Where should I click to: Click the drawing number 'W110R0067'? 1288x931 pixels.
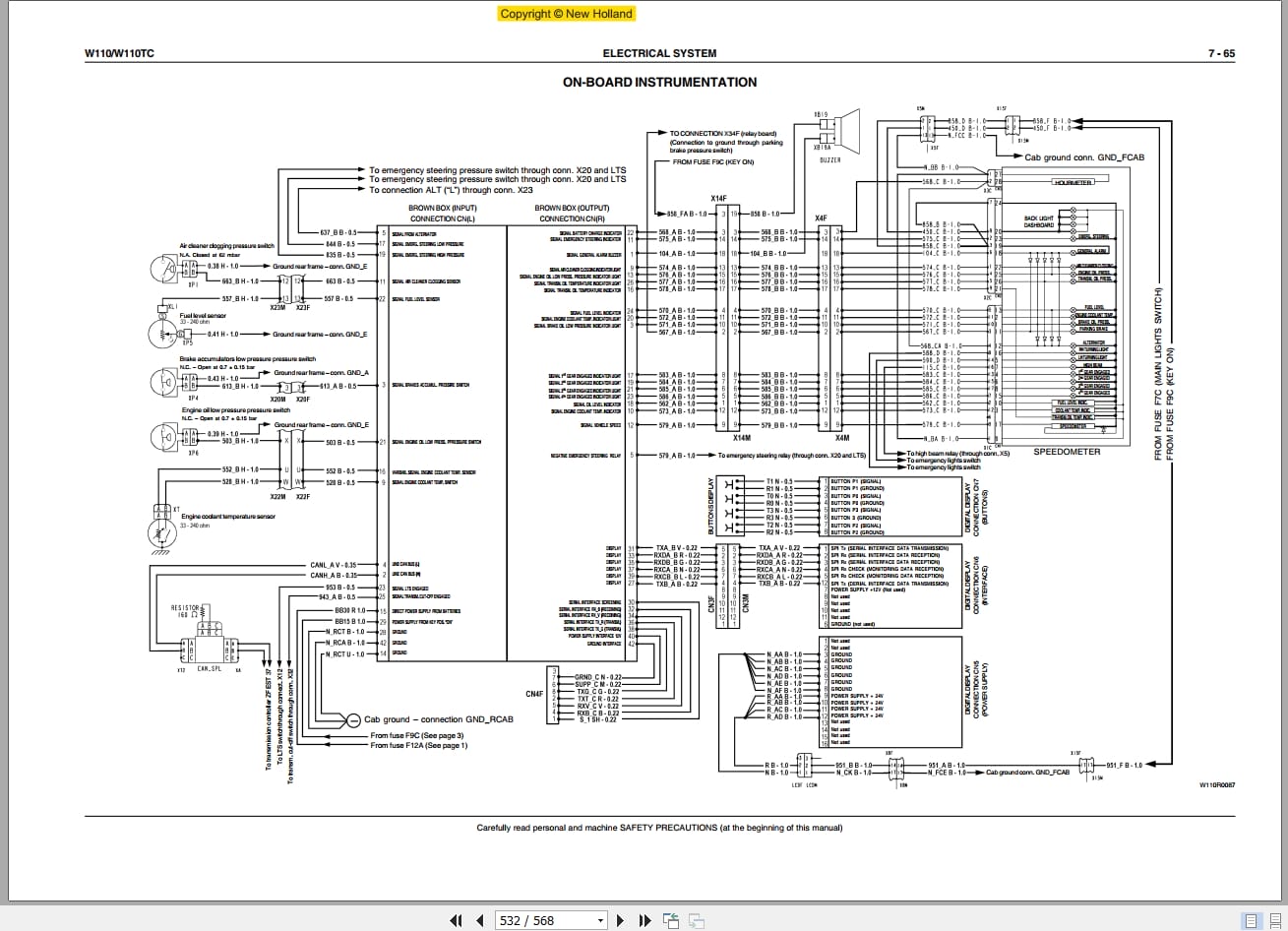point(1217,786)
